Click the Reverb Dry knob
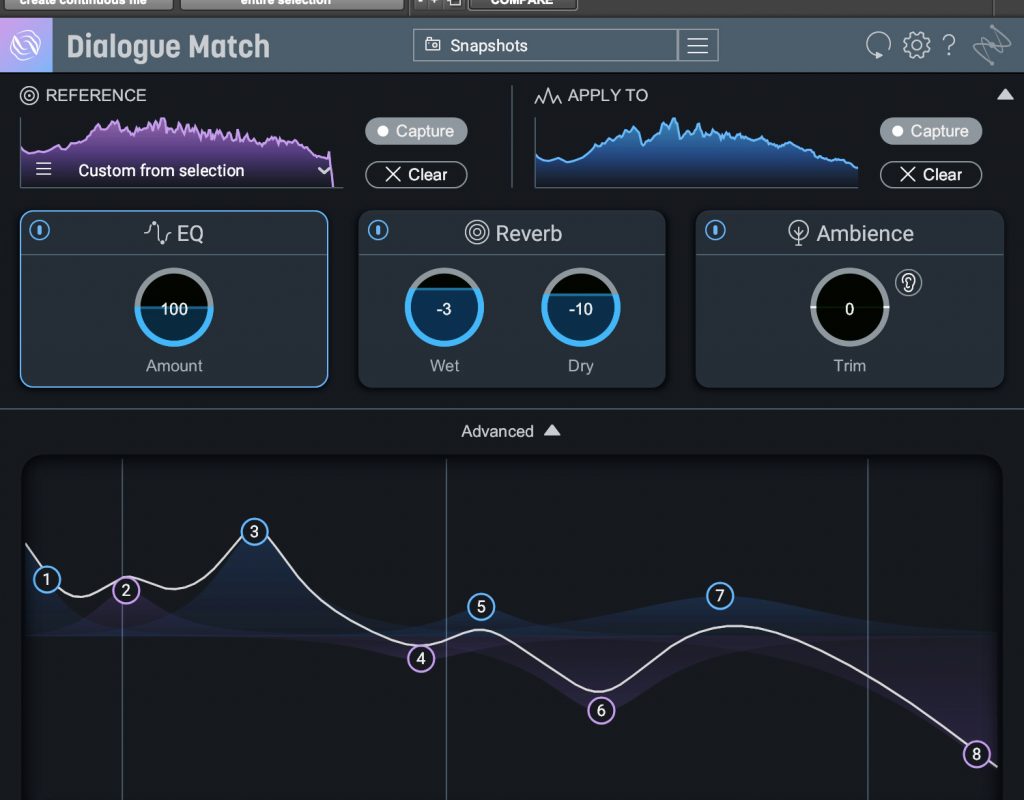 pos(581,308)
